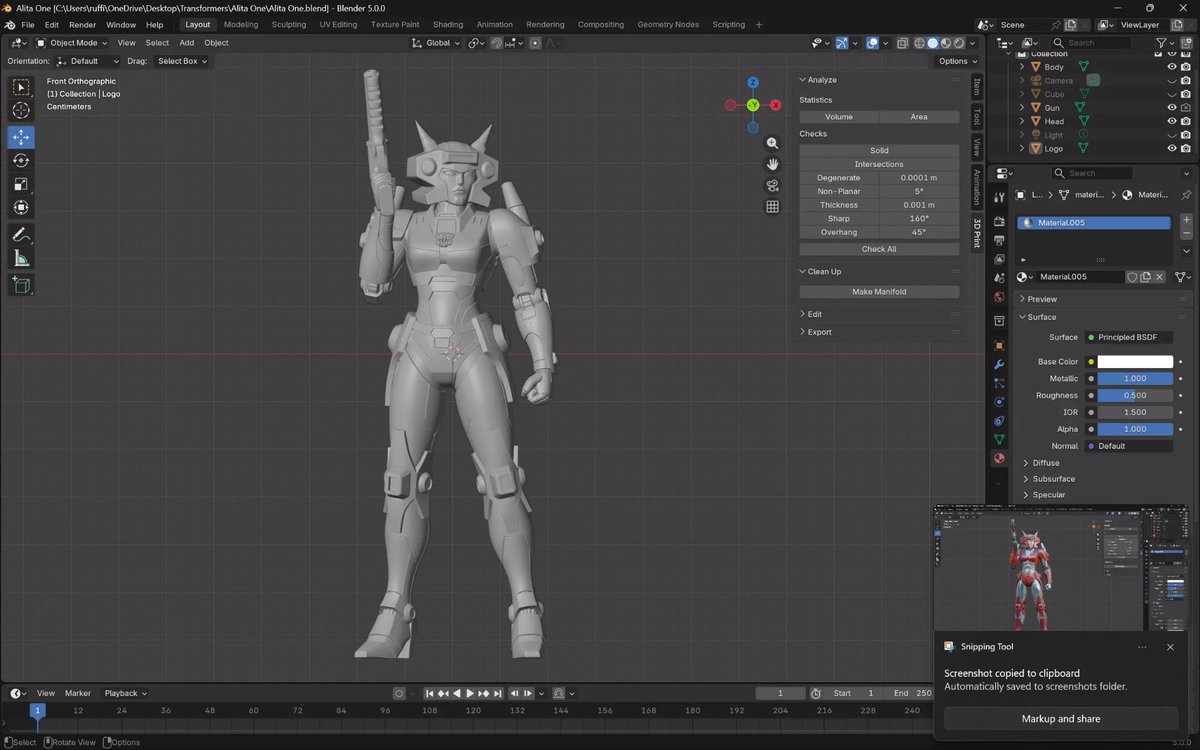Open the Global transform orientation dropdown
The height and width of the screenshot is (750, 1200).
(x=437, y=43)
